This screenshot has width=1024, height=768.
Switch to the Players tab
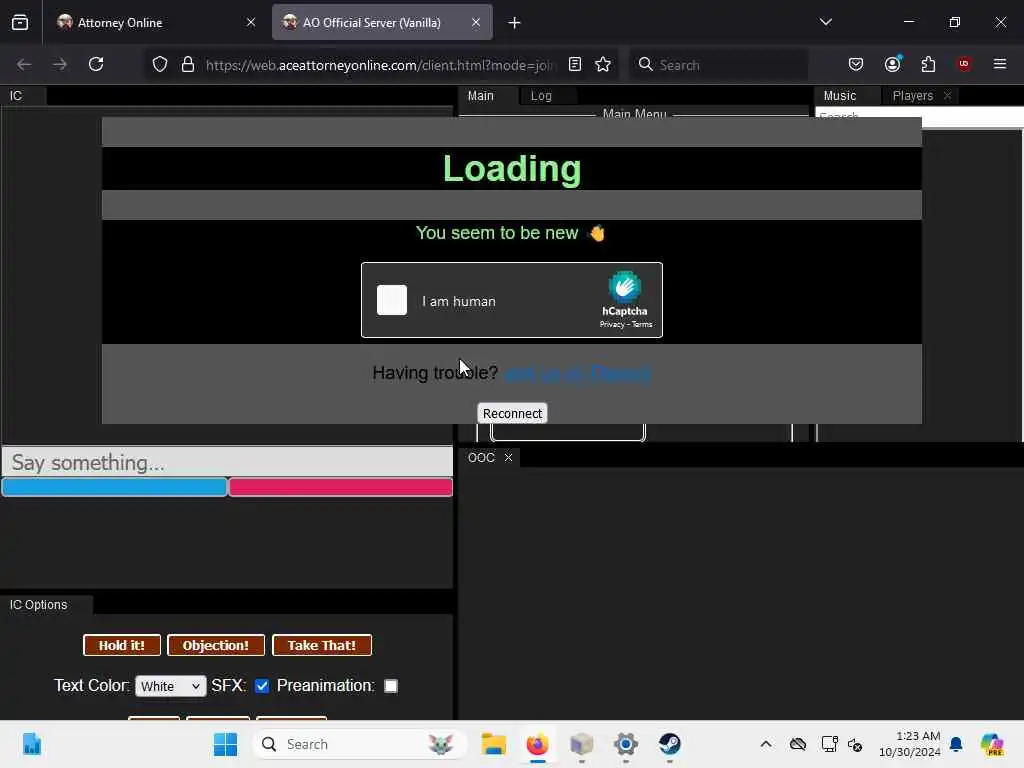coord(912,96)
